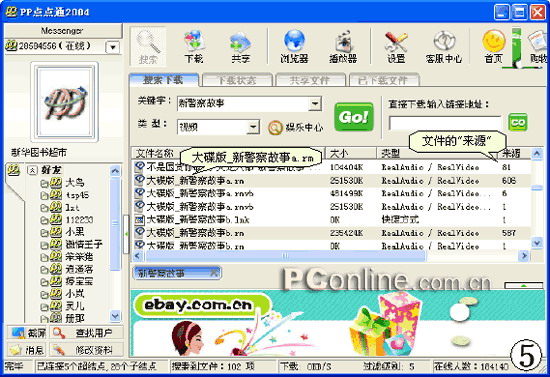Click the account 28594556 PP icon
550x377 pixels.
[11, 46]
